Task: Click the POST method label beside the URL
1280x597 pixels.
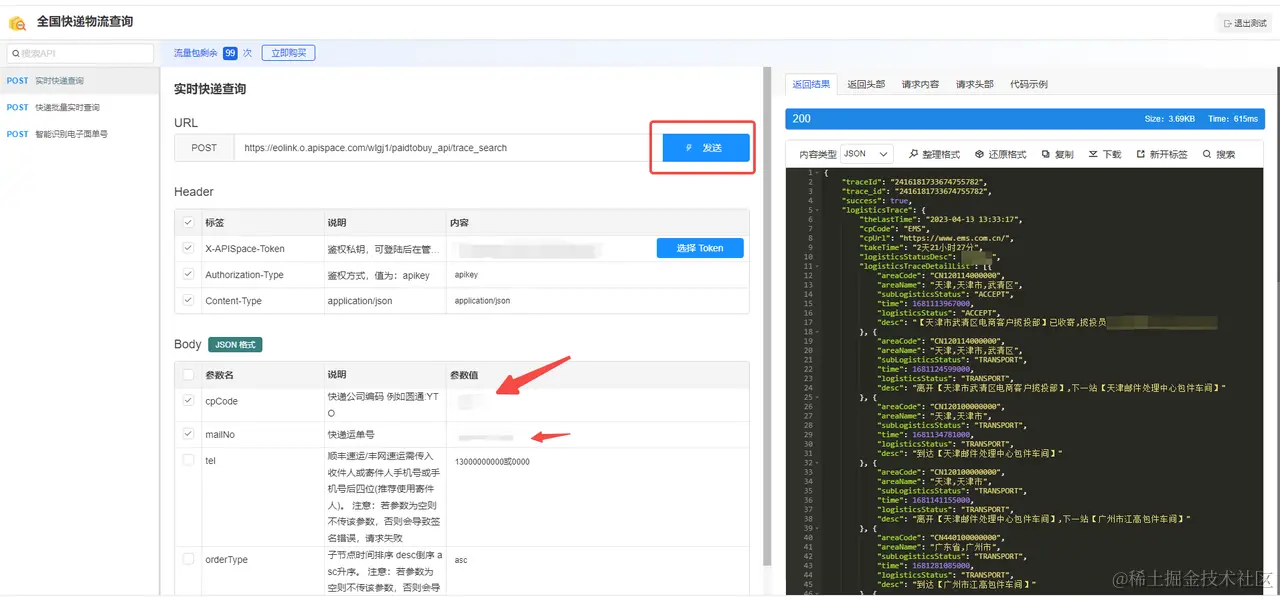Action: pos(204,148)
